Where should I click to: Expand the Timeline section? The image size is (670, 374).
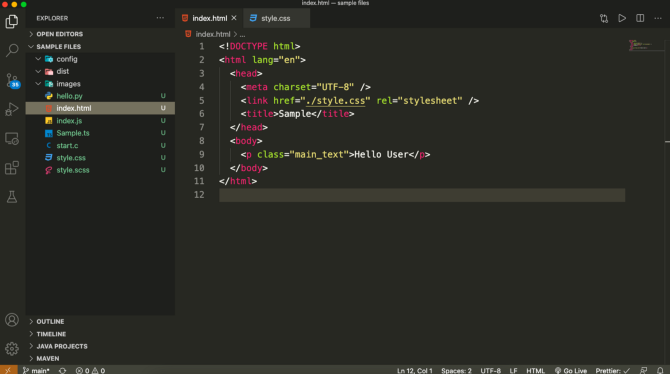pyautogui.click(x=51, y=334)
